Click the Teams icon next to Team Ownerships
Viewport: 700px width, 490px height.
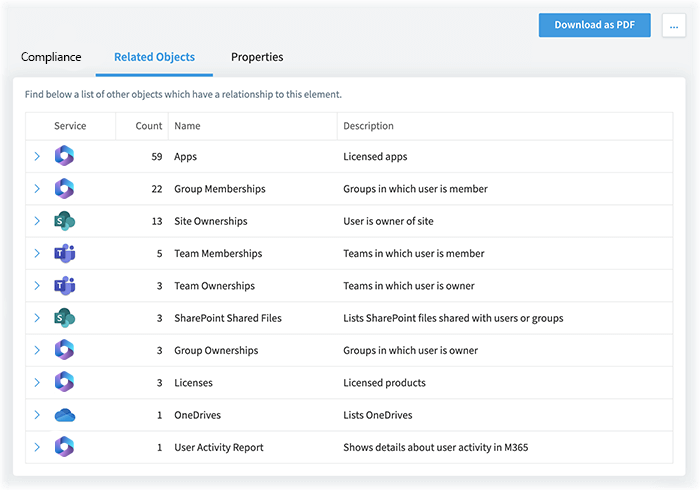pos(65,286)
